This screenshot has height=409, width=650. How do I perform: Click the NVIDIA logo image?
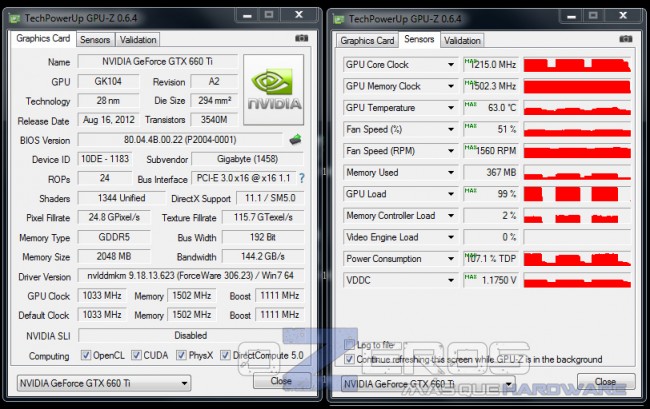click(274, 90)
